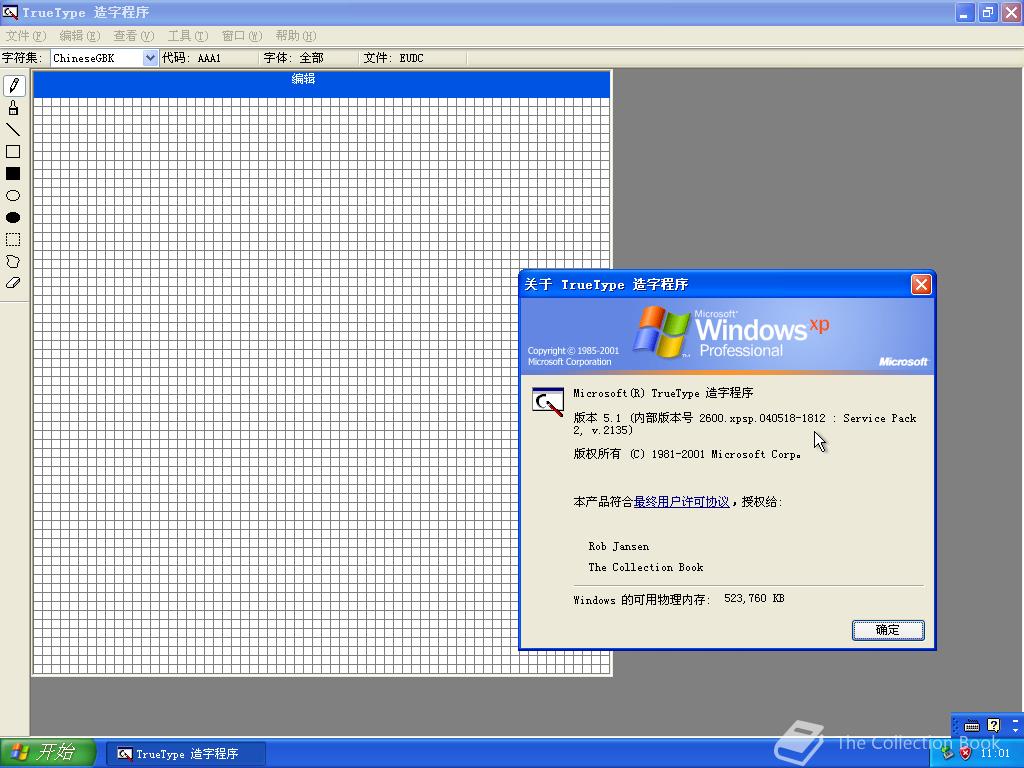Click the 代码: AAA1 field
Viewport: 1024px width, 768px height.
point(208,58)
